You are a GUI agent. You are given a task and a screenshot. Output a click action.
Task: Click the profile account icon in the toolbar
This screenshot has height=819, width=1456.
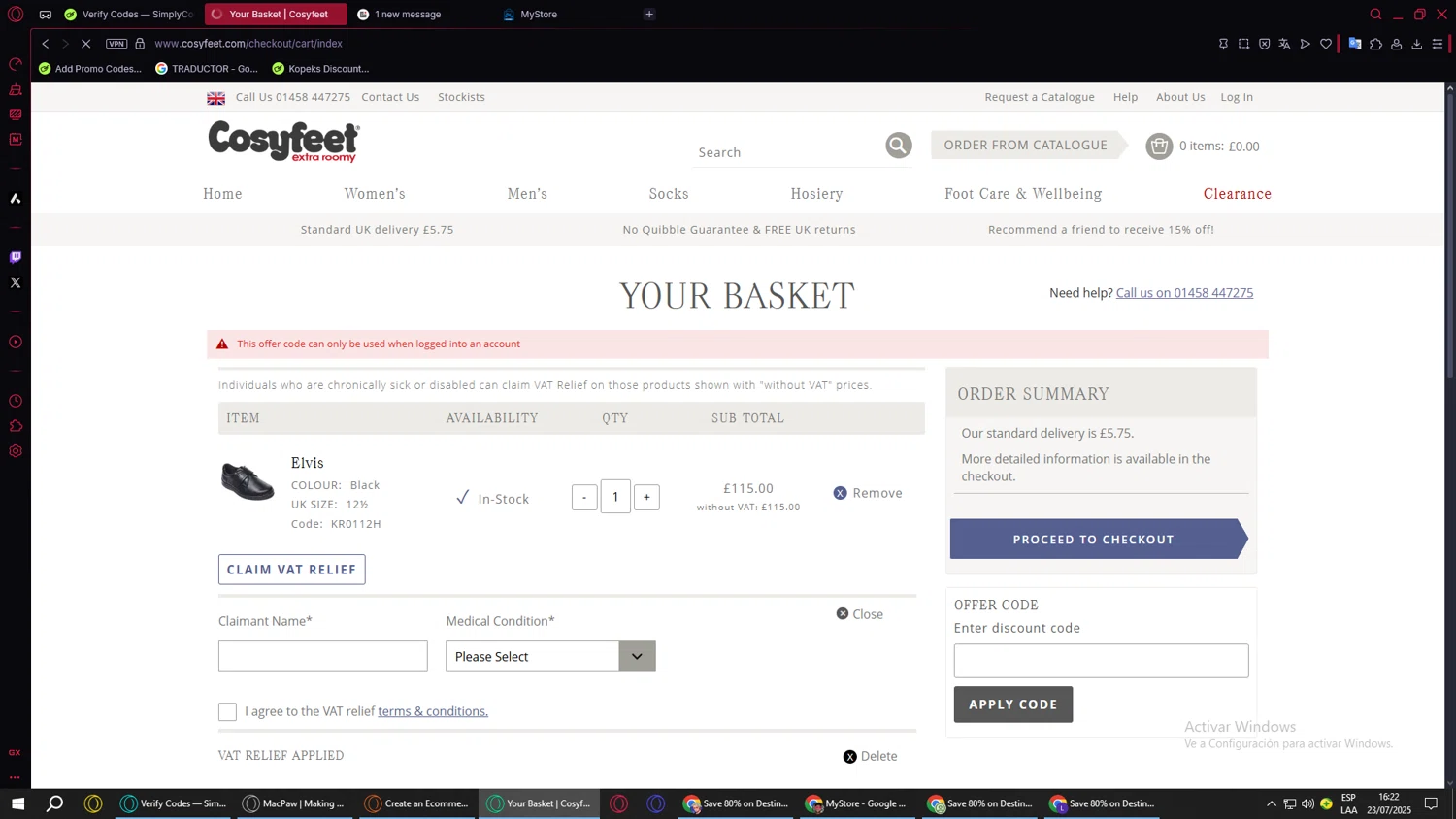1397,44
